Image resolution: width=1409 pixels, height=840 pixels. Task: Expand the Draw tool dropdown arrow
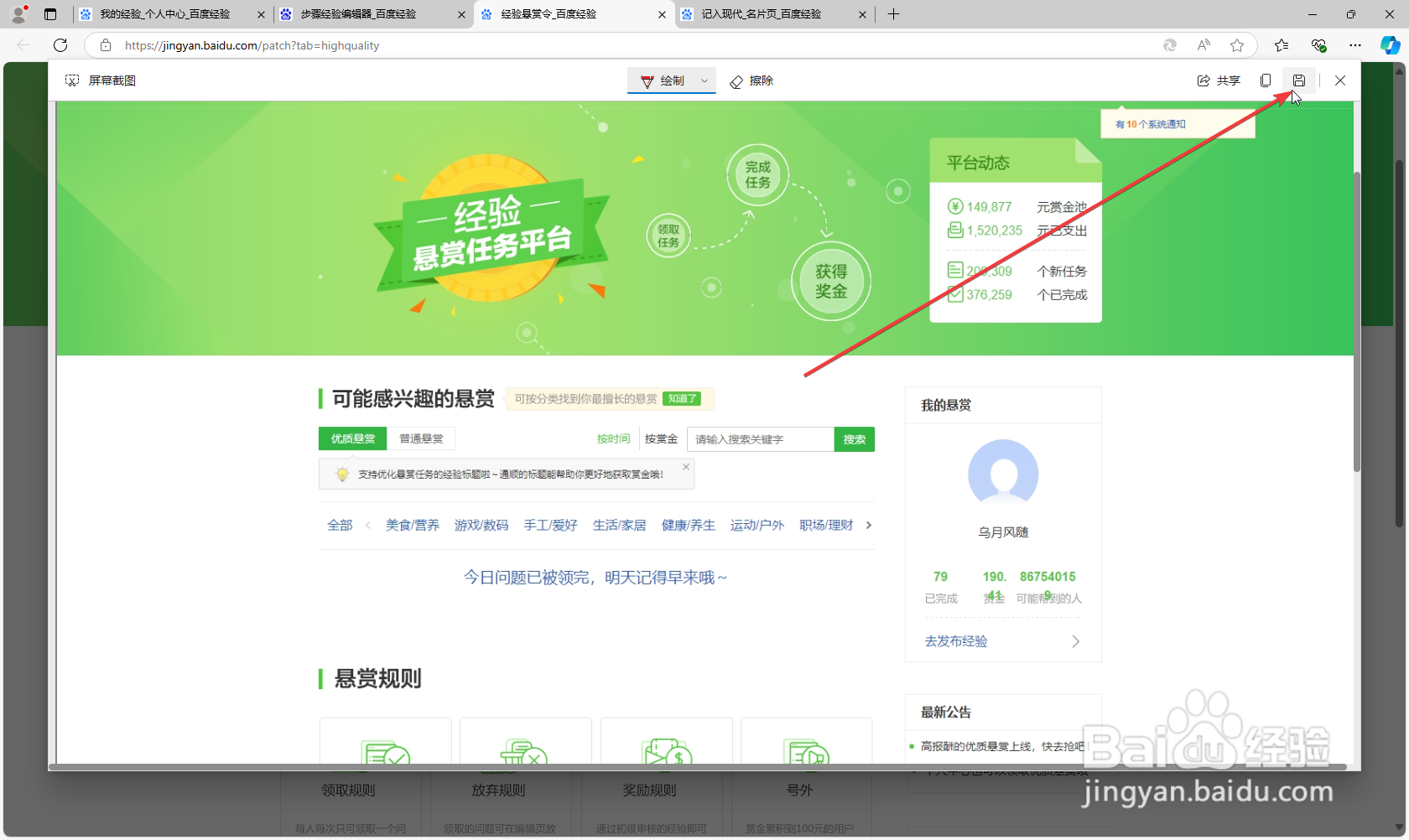pyautogui.click(x=704, y=80)
